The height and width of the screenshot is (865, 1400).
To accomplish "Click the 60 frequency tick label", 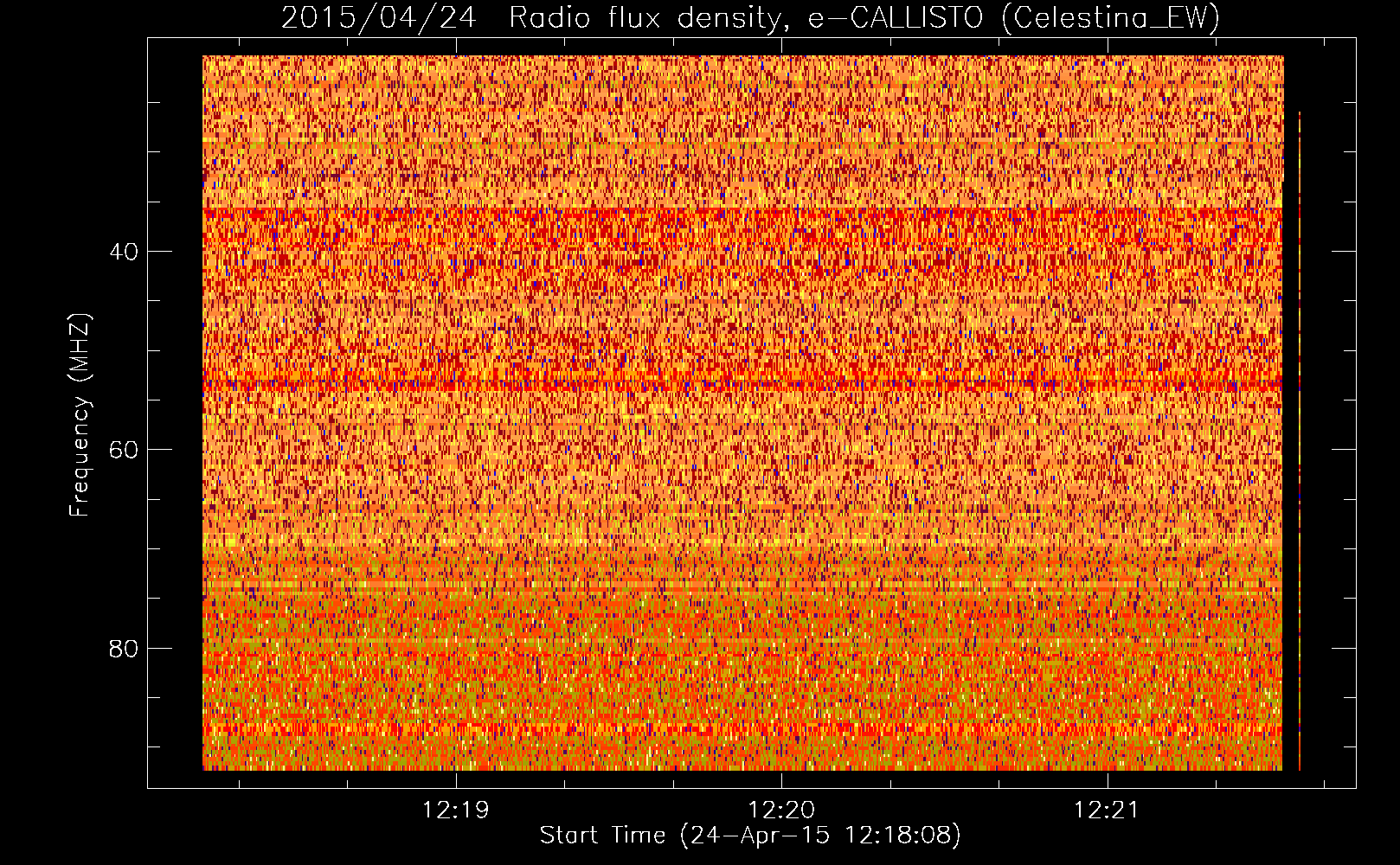I will pyautogui.click(x=123, y=450).
